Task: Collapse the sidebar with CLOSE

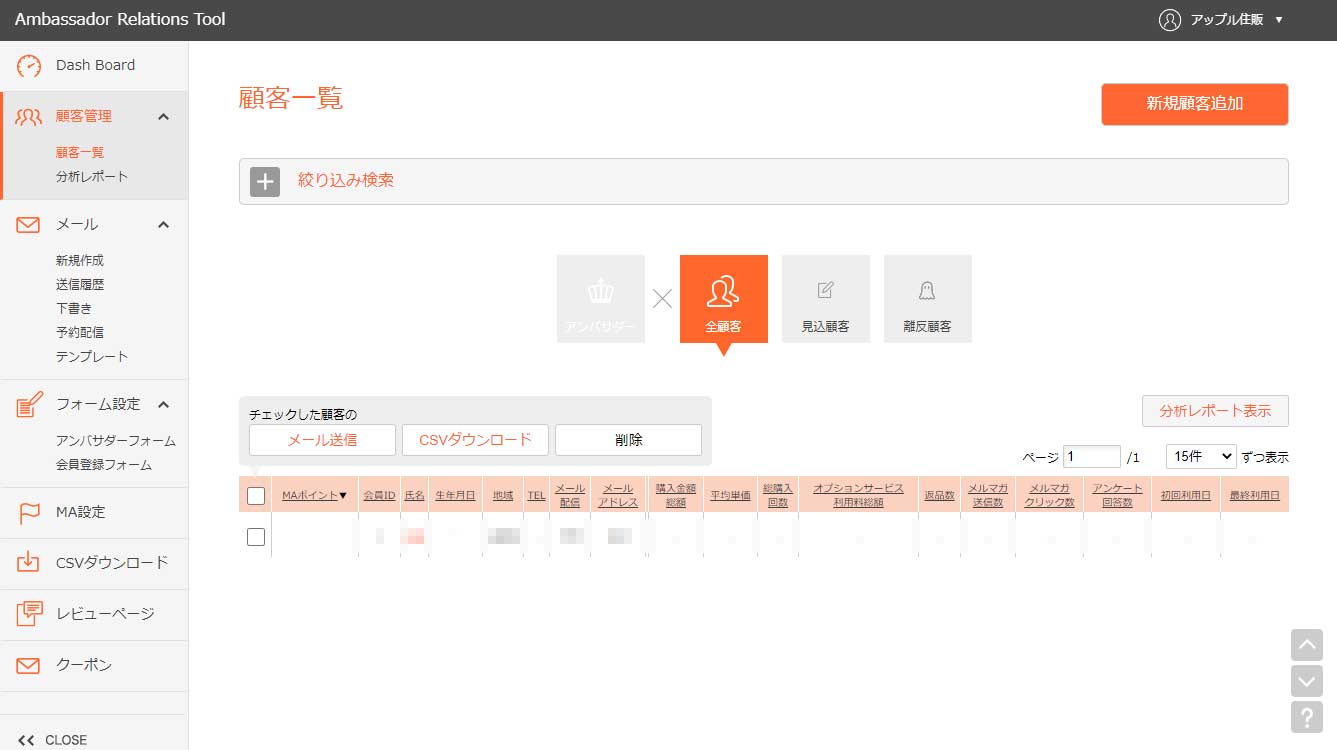Action: pos(53,740)
